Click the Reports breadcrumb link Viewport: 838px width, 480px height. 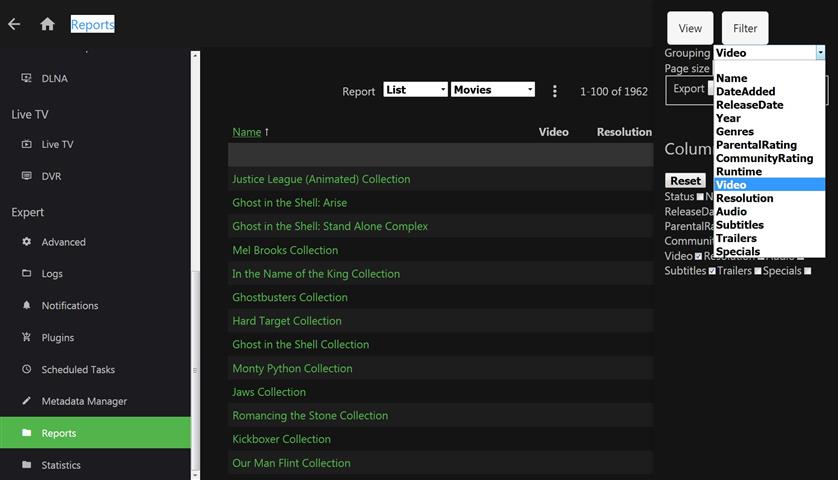(92, 24)
